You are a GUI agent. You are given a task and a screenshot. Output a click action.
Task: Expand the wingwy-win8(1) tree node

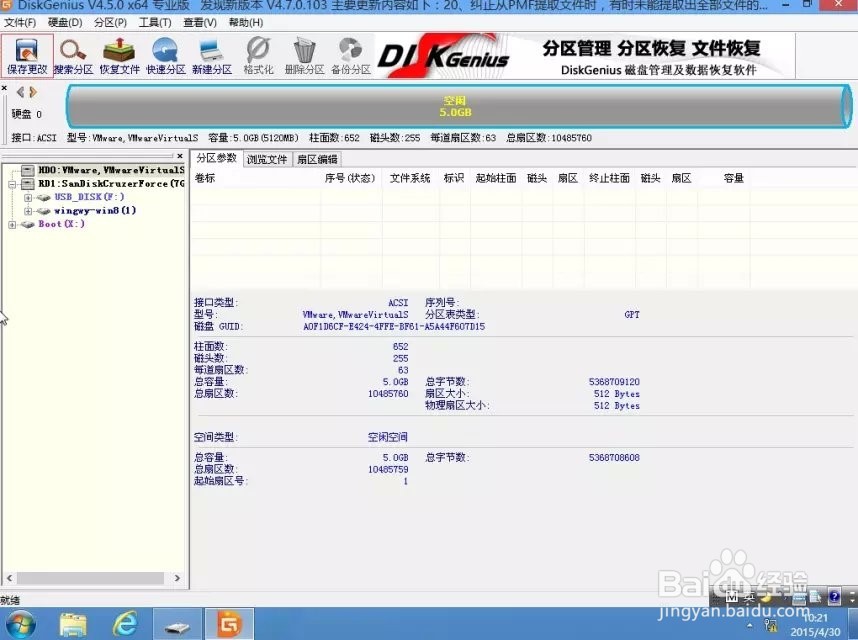(x=27, y=211)
